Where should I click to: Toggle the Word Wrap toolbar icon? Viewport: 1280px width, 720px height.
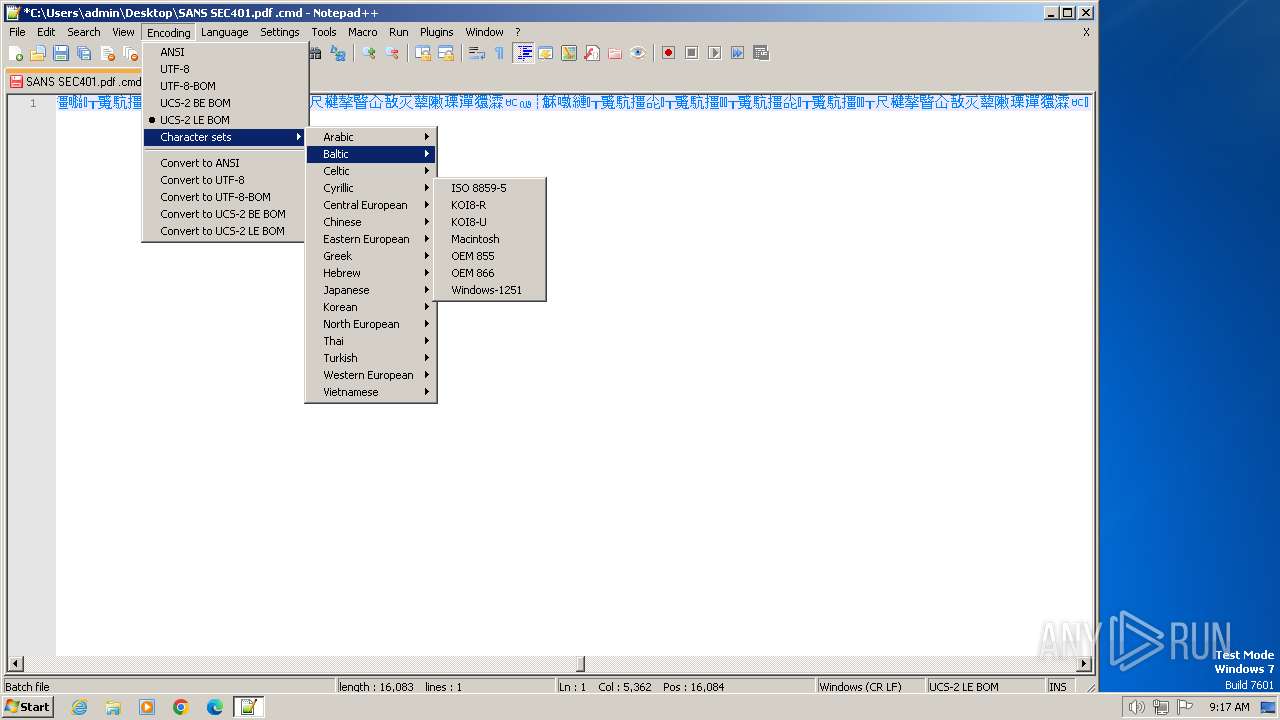pos(477,53)
